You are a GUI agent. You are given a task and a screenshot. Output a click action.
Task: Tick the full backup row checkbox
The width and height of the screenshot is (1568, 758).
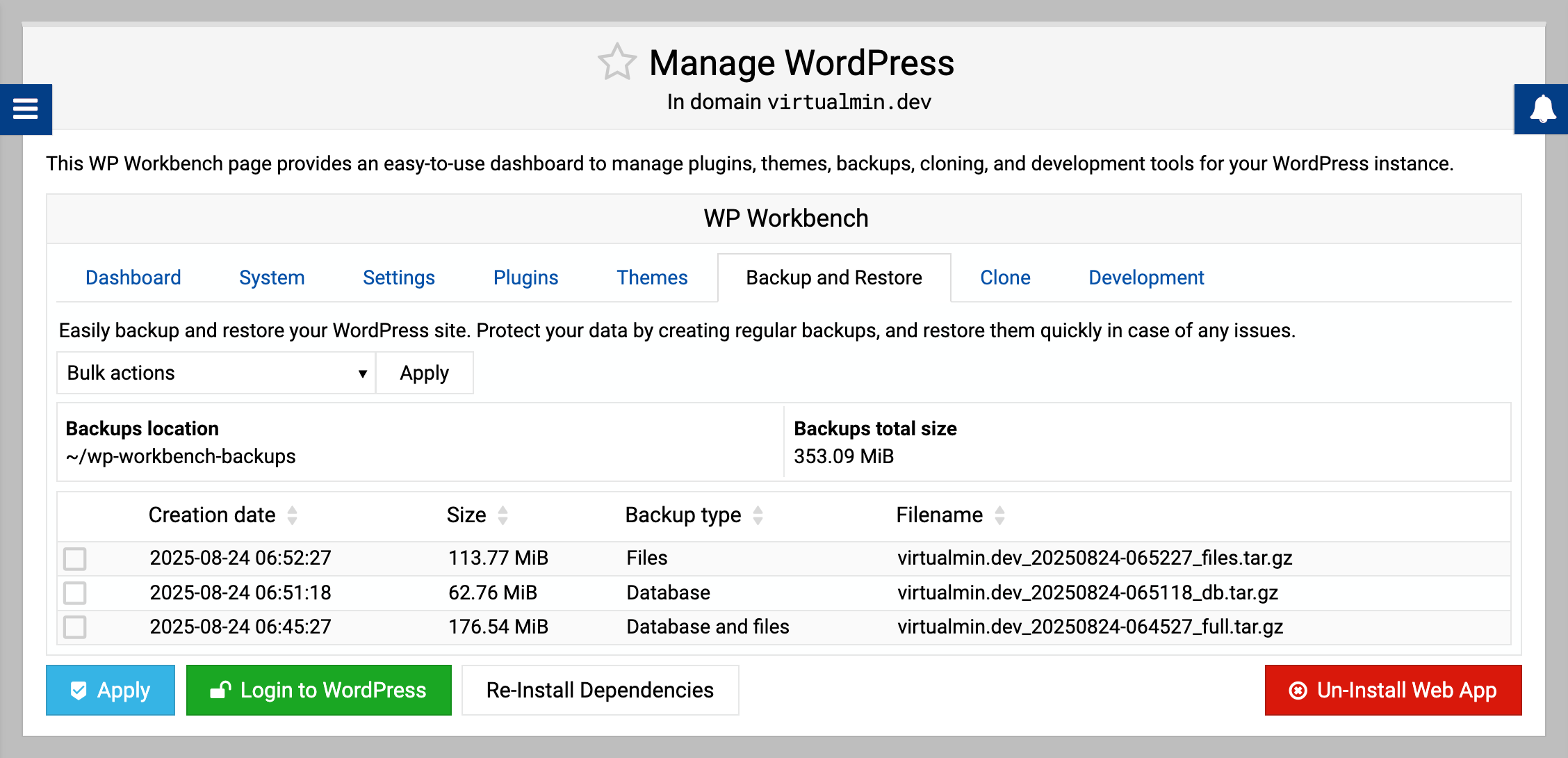pyautogui.click(x=75, y=627)
